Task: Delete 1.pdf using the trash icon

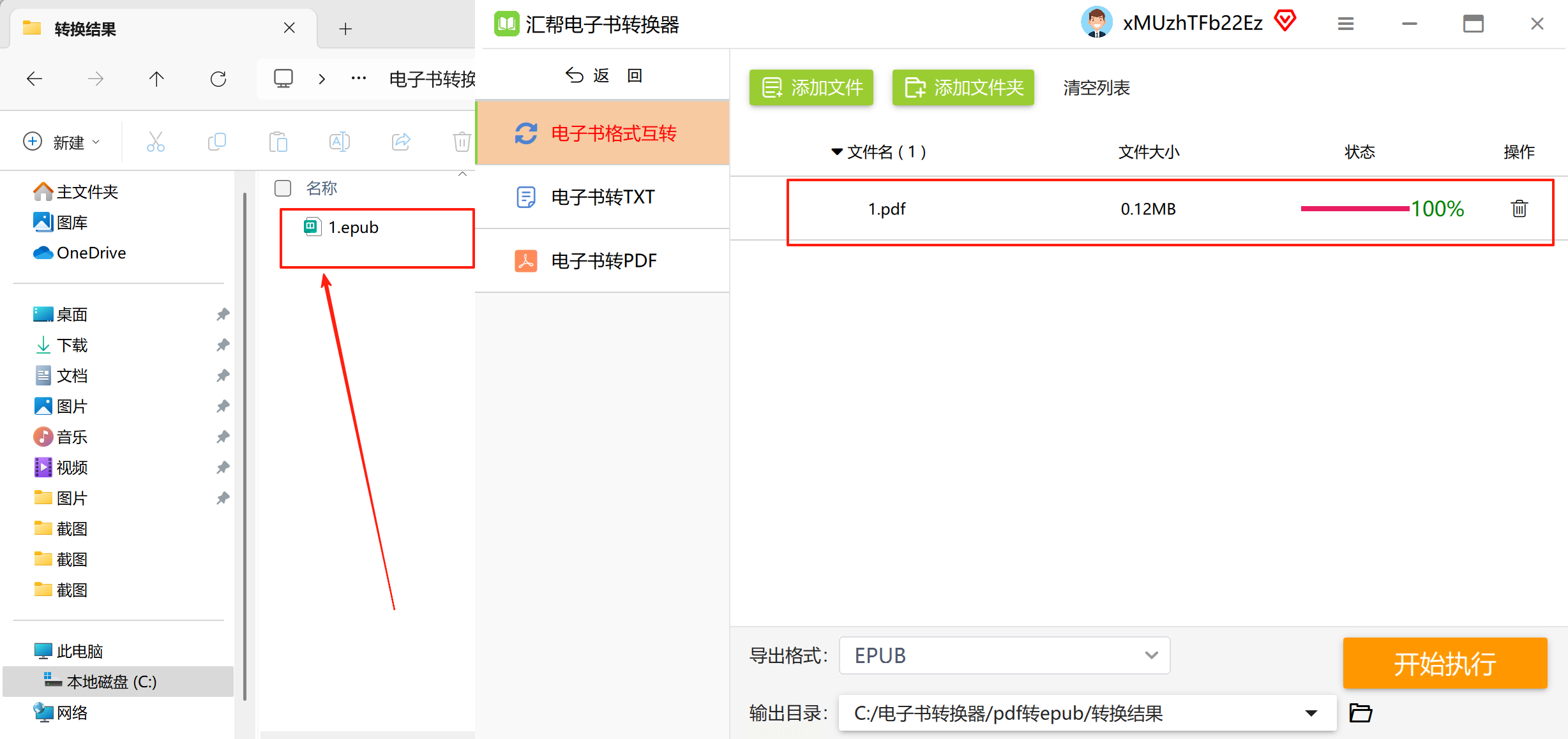Action: click(1519, 209)
